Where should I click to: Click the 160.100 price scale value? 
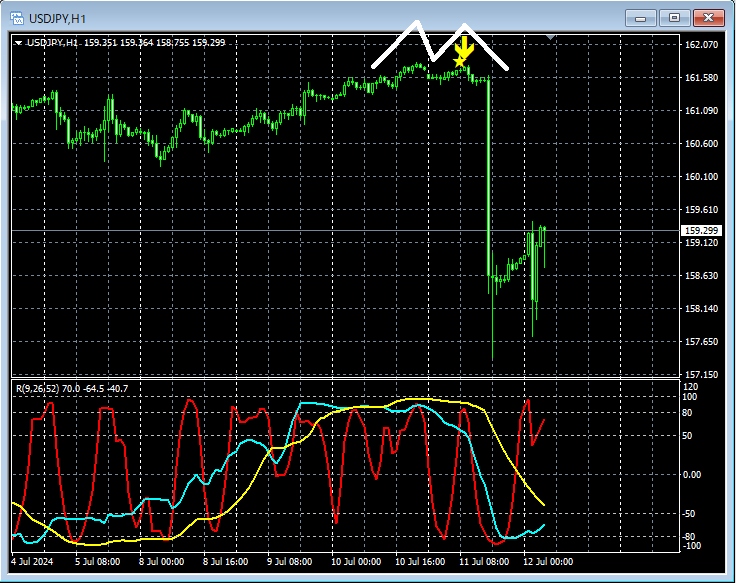[x=701, y=176]
